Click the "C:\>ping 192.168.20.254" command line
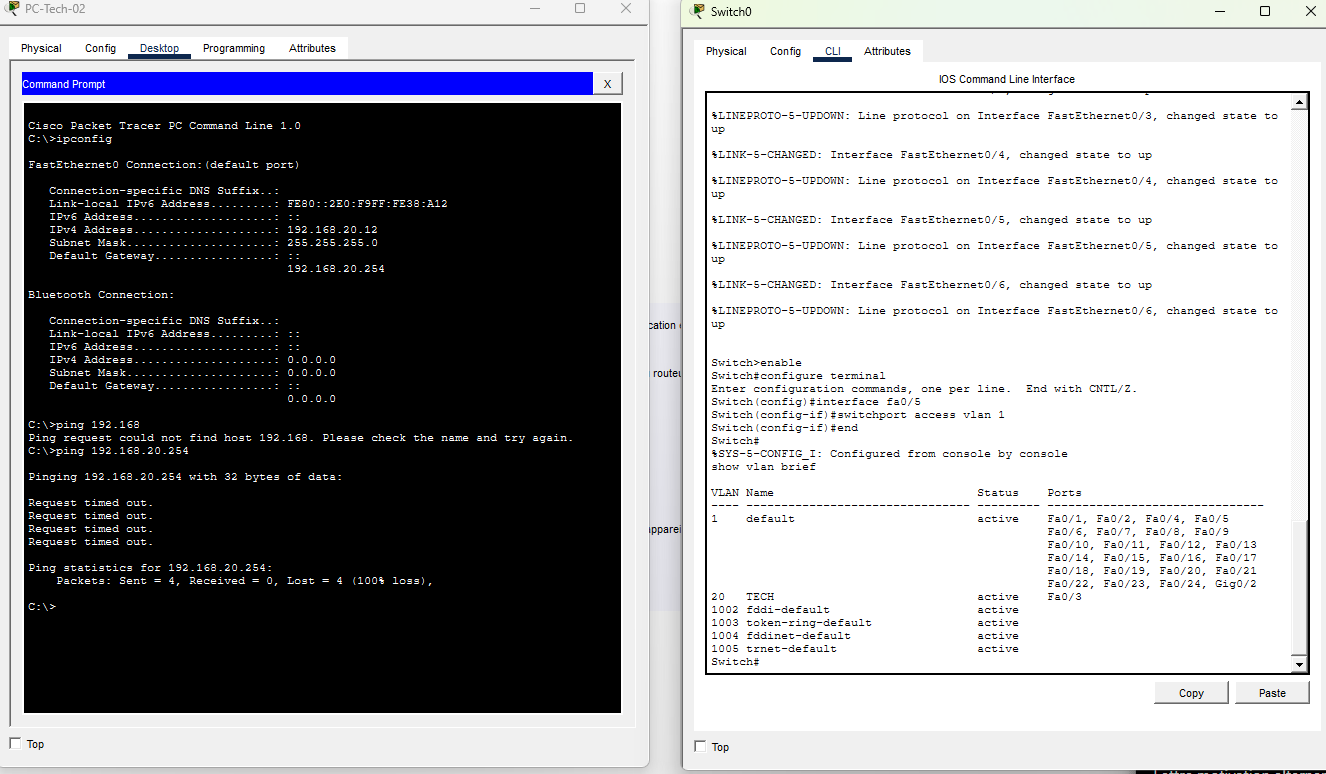 pos(108,451)
